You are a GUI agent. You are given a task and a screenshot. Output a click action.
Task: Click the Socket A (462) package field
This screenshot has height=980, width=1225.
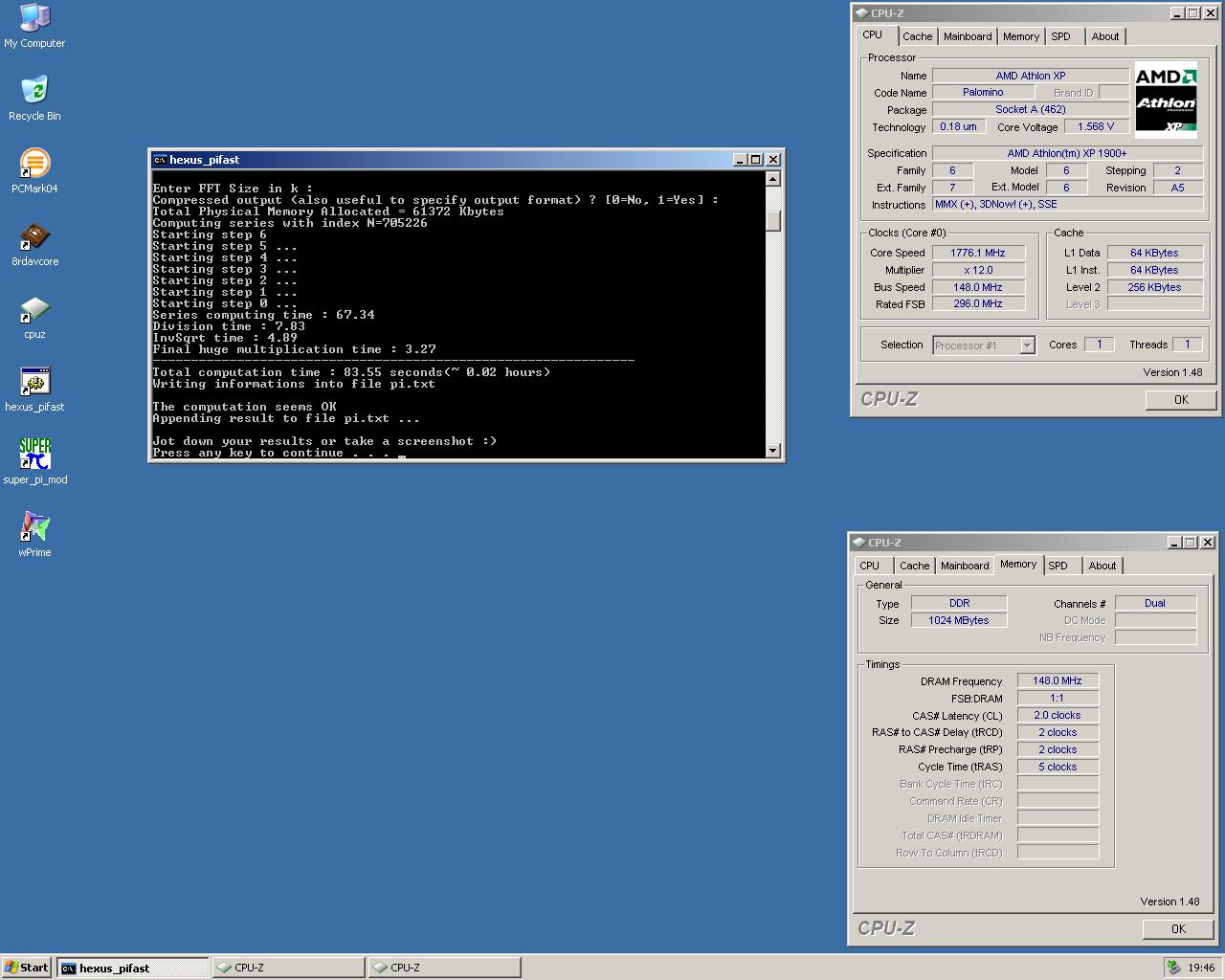point(1031,109)
